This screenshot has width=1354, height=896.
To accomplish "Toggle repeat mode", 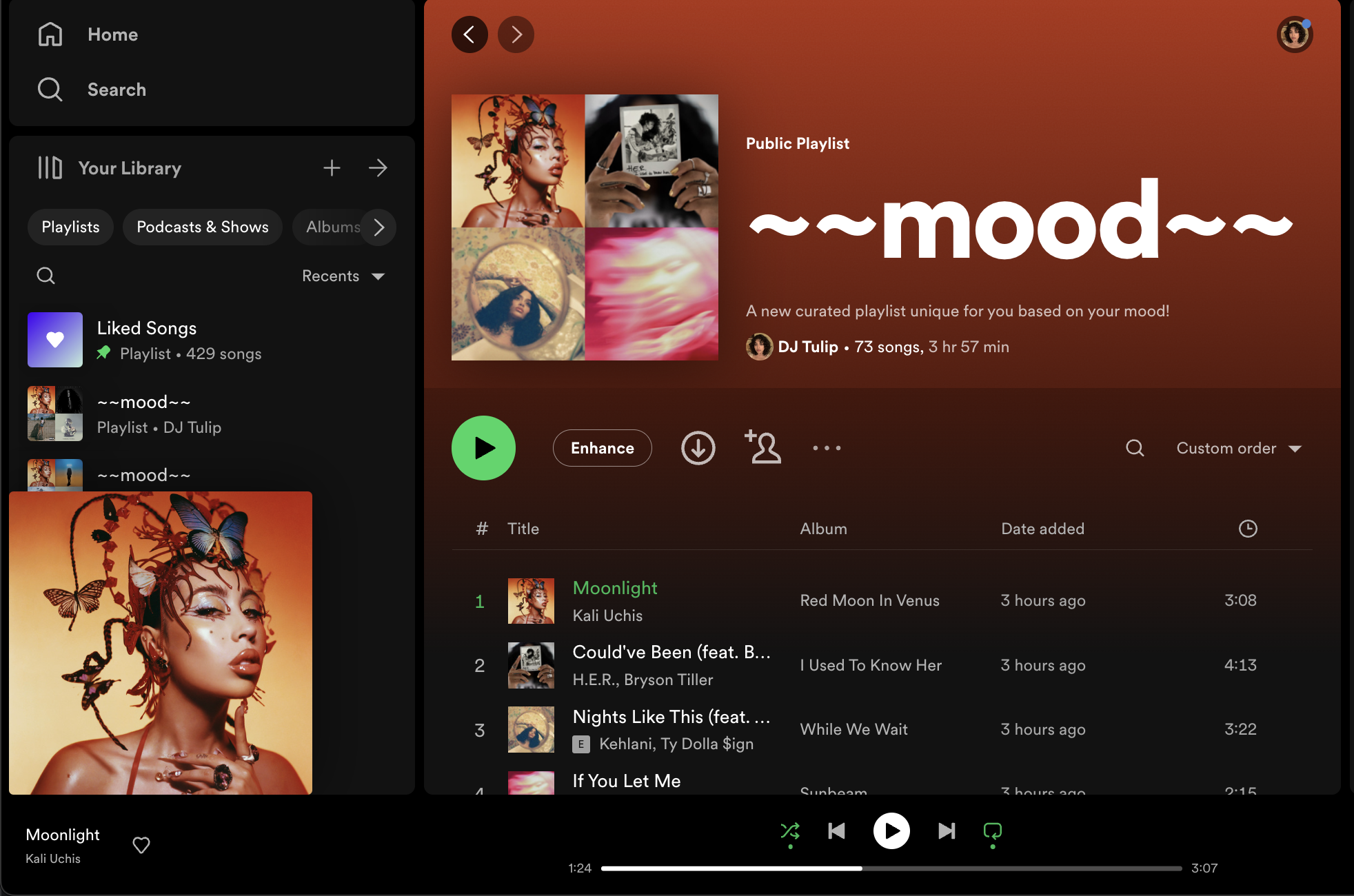I will [992, 831].
